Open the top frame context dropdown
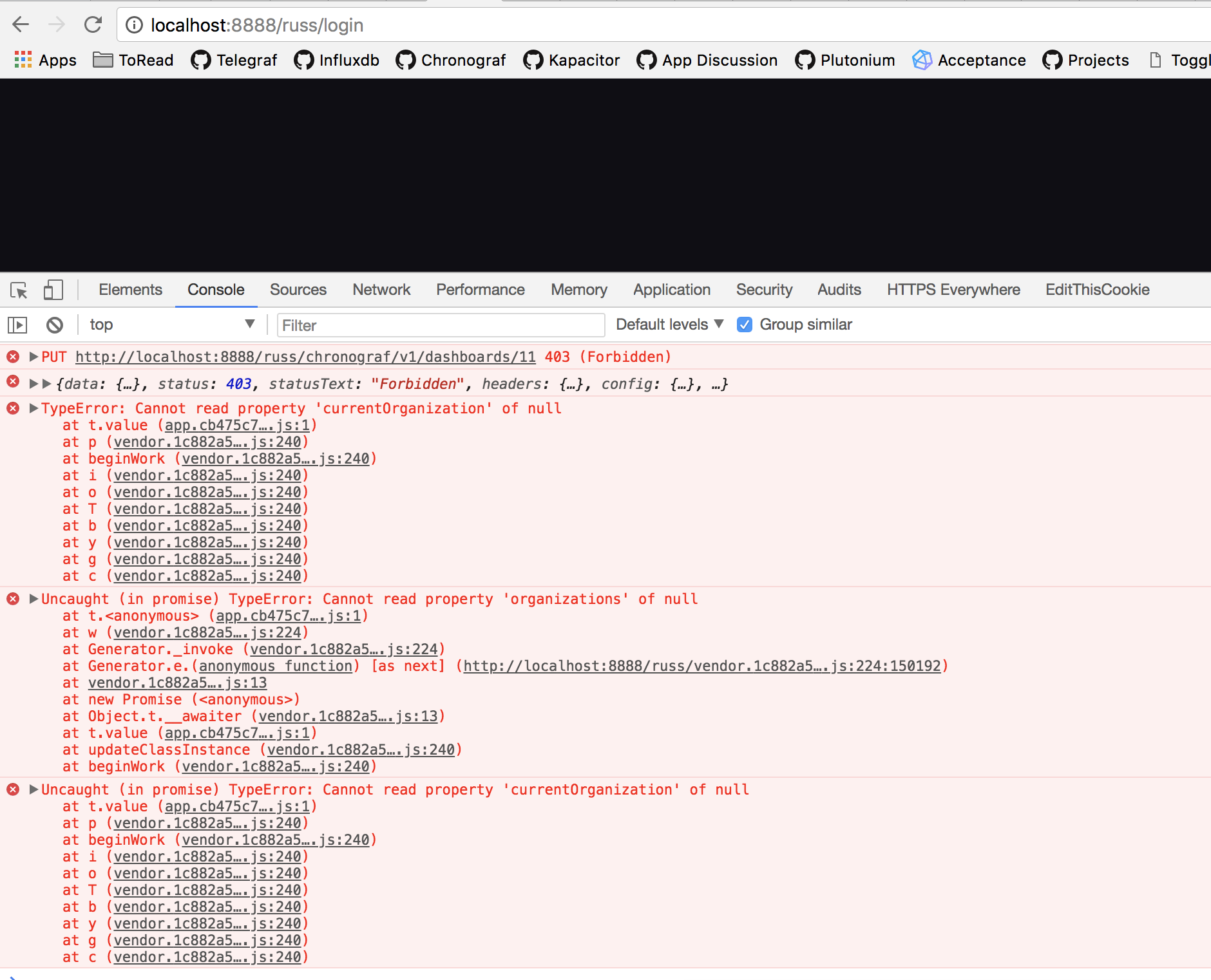This screenshot has height=980, width=1211. (x=171, y=325)
